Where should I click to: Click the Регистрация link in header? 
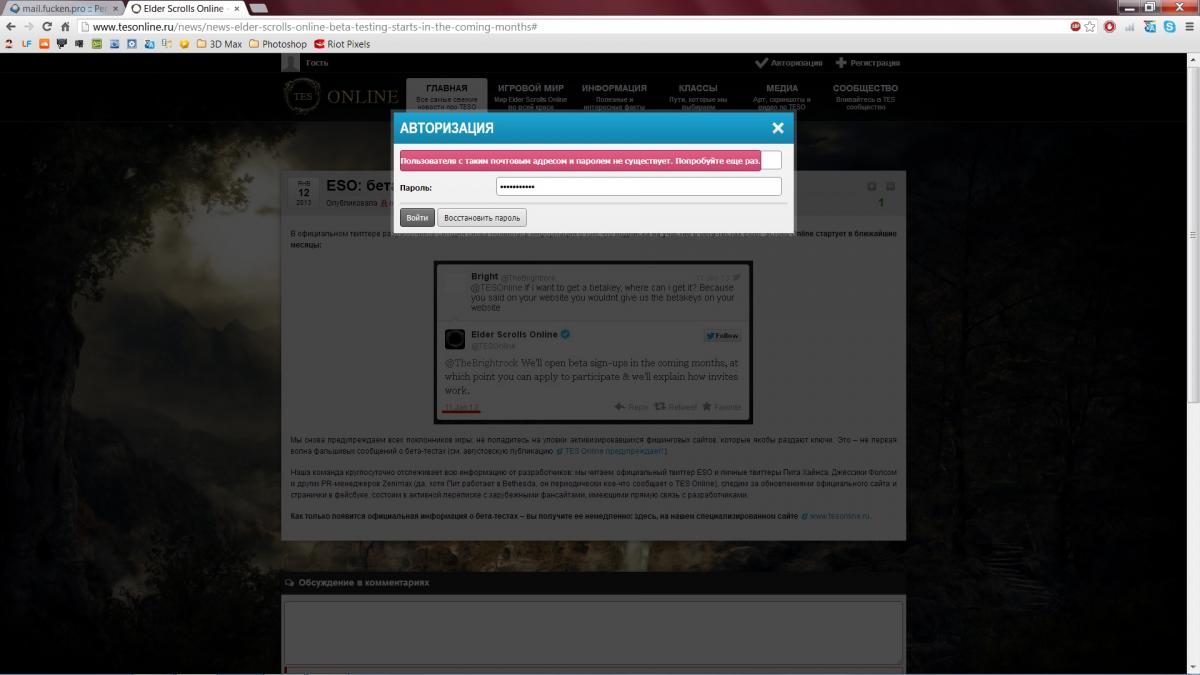pos(867,63)
